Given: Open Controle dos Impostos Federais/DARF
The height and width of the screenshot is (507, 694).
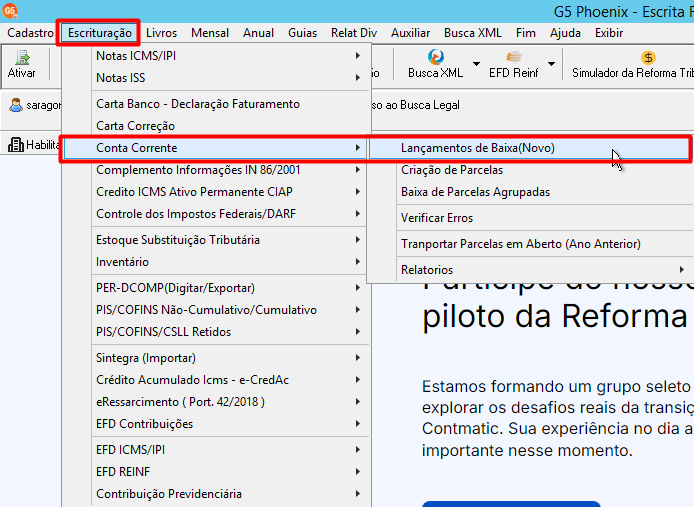Looking at the screenshot, I should coord(215,214).
